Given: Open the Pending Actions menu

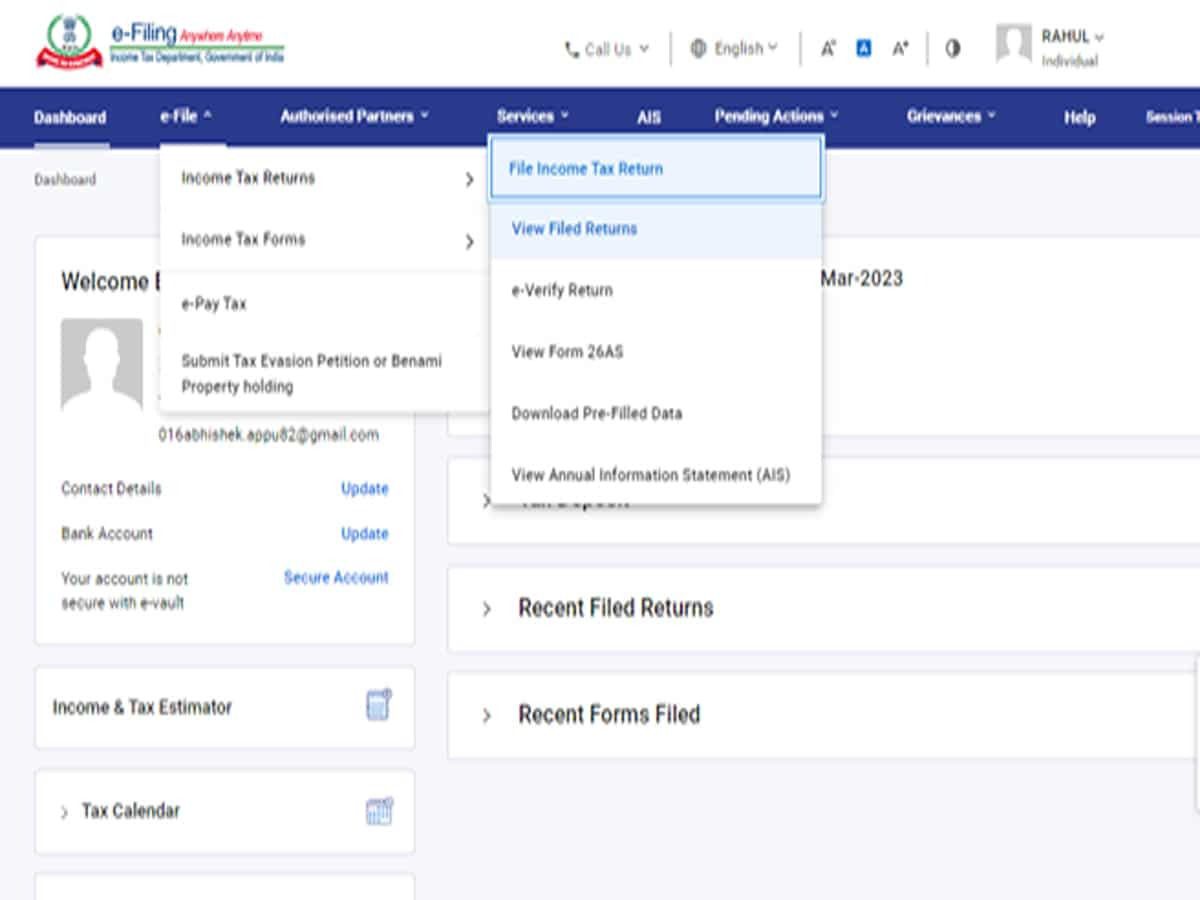Looking at the screenshot, I should click(x=776, y=117).
